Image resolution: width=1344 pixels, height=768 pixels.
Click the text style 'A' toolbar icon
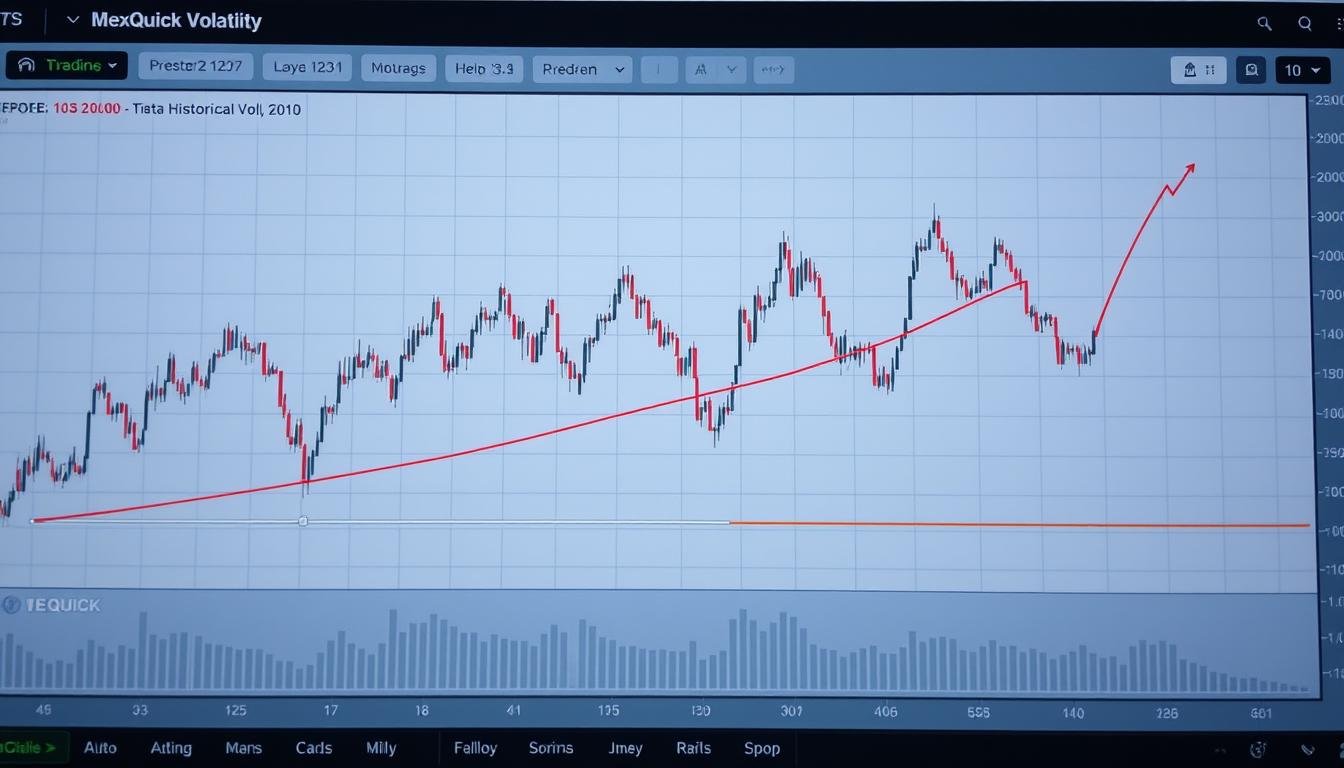700,70
